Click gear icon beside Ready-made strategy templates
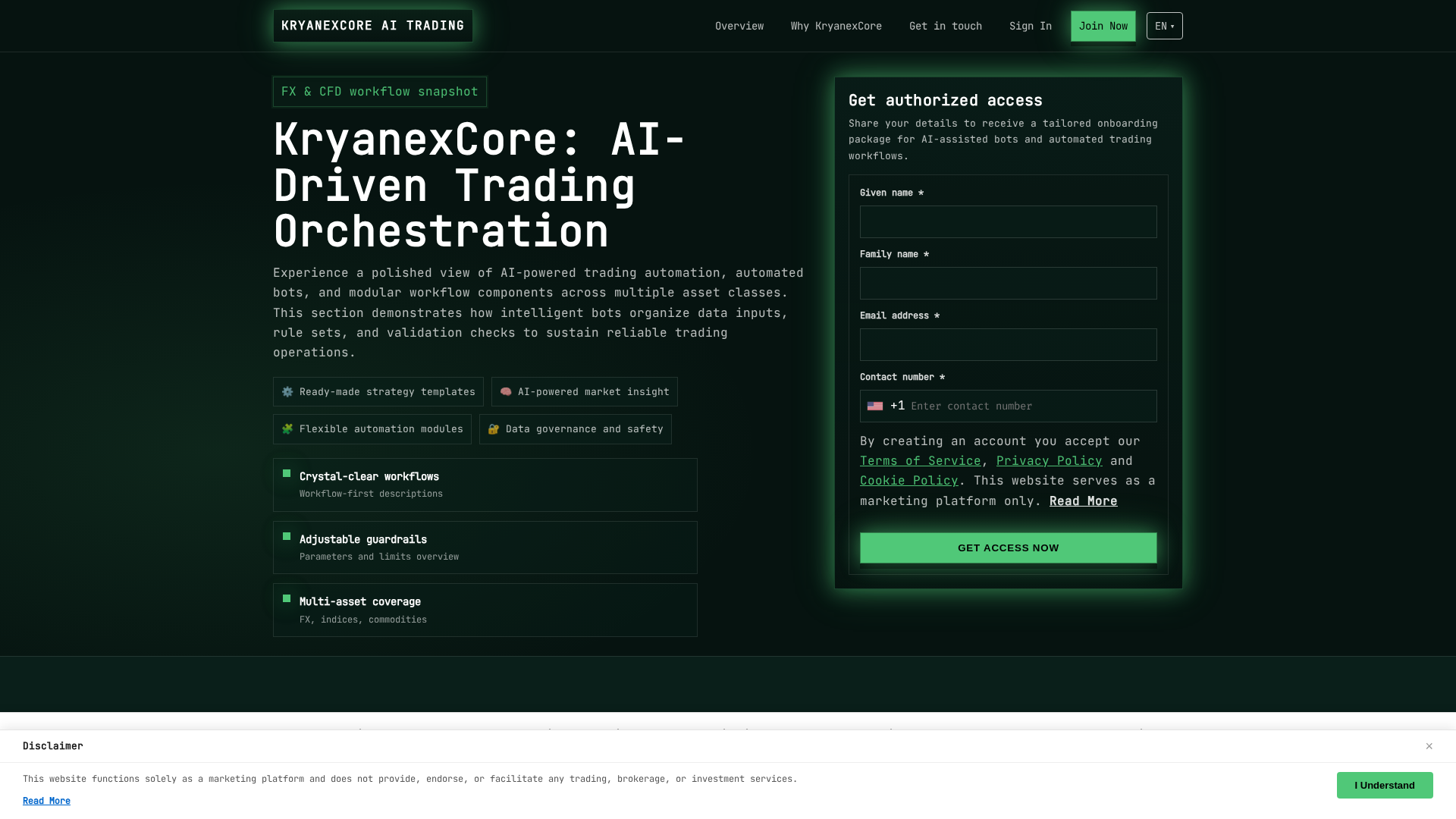 [x=287, y=392]
